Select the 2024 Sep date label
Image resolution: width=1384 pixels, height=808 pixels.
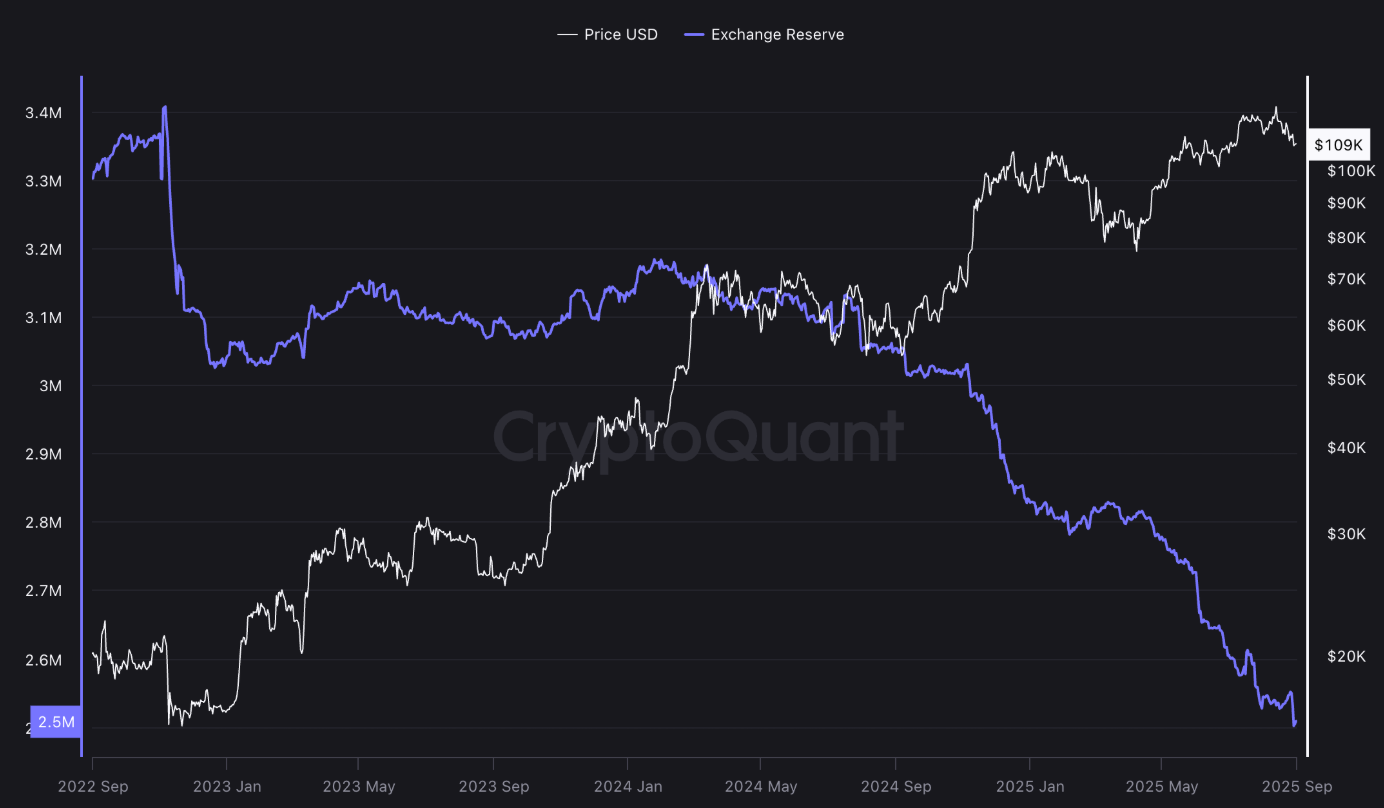pyautogui.click(x=896, y=787)
